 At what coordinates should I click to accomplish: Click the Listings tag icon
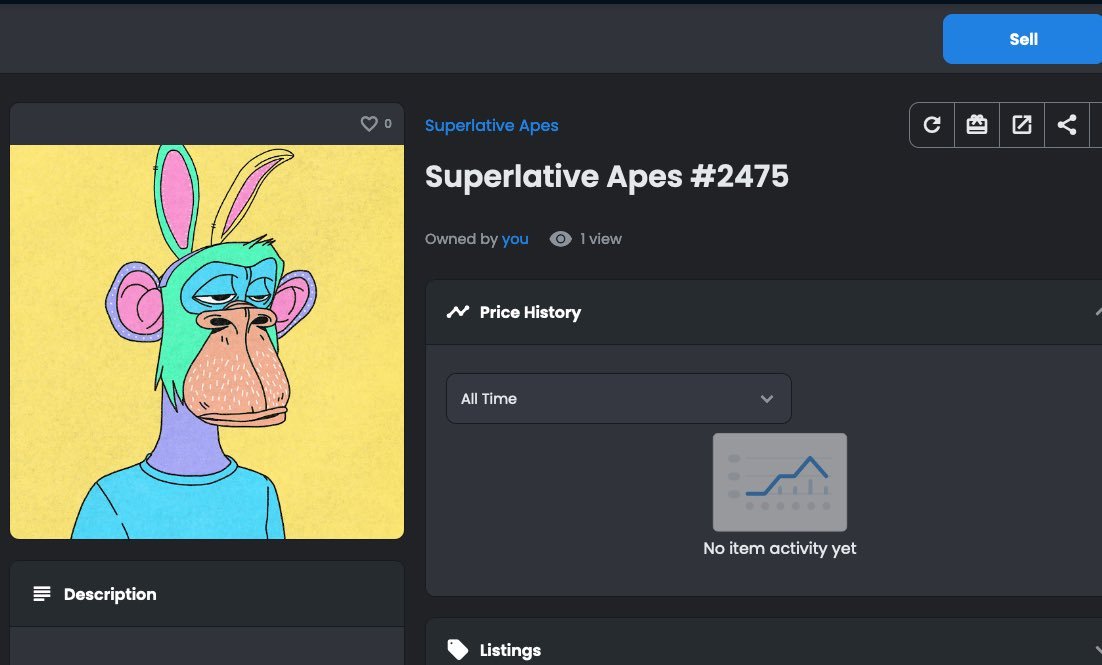coord(458,650)
